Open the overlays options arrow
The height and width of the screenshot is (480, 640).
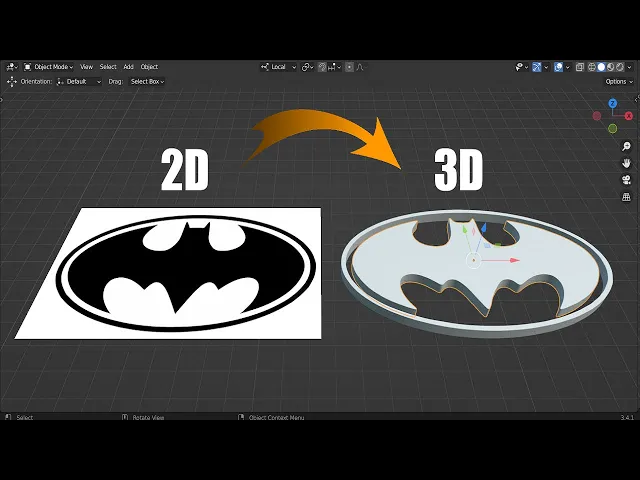[567, 67]
